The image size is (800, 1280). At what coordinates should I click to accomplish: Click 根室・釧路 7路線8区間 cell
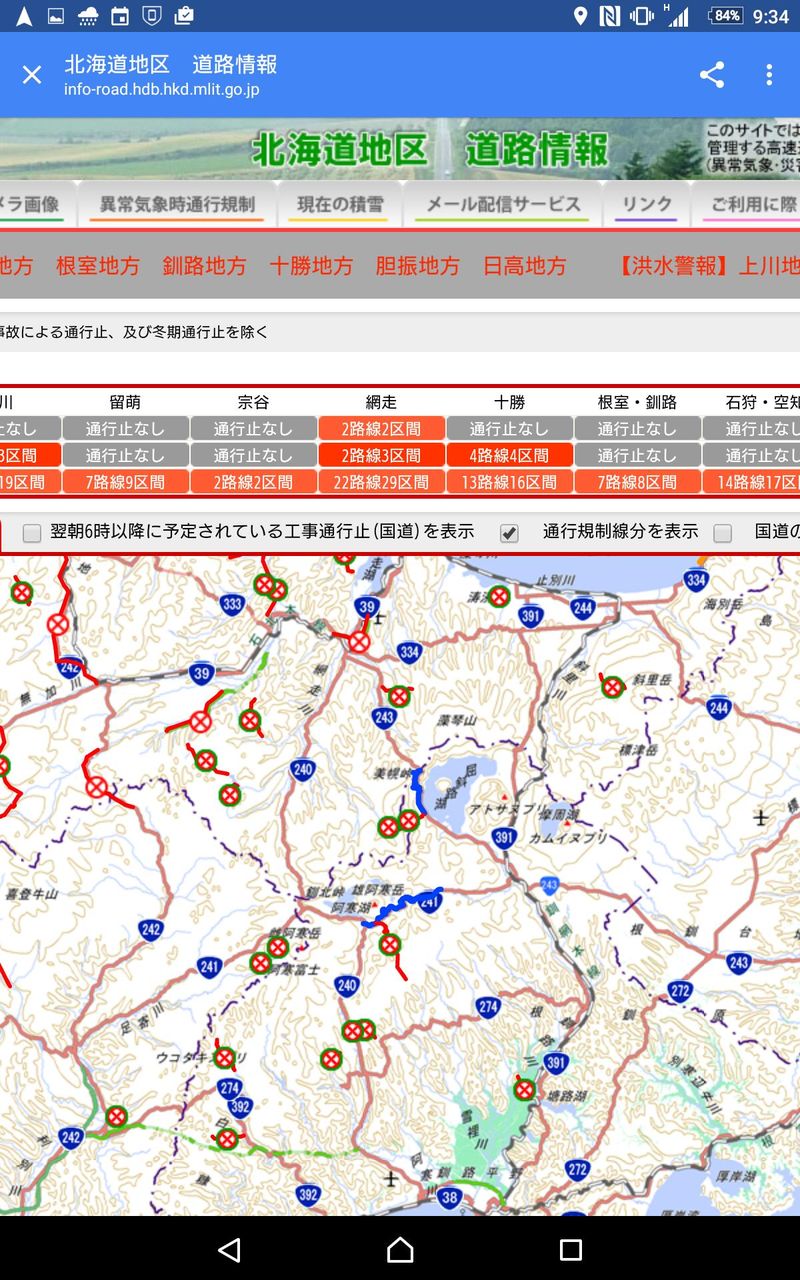[637, 482]
